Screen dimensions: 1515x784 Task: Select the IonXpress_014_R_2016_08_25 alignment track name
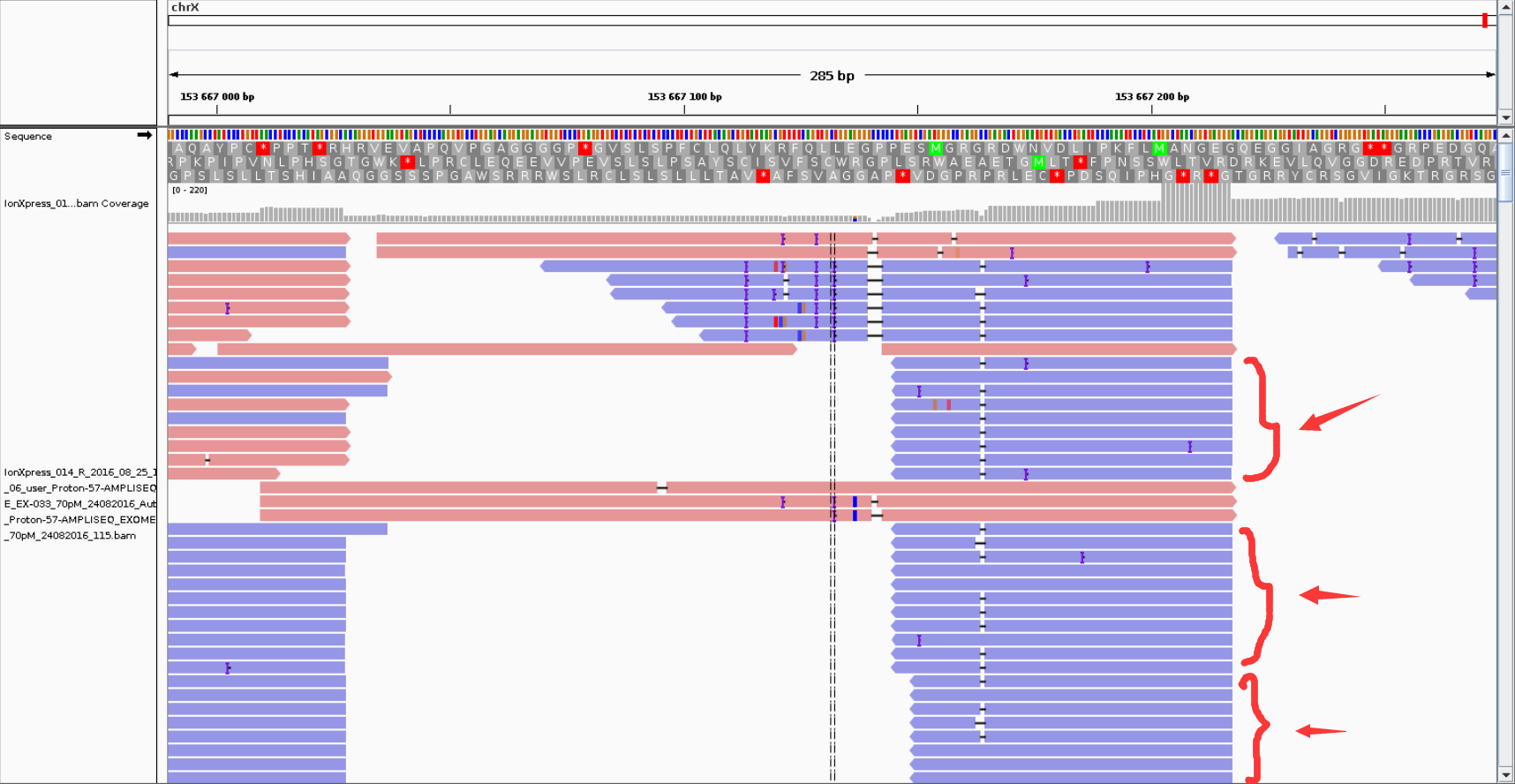(79, 472)
